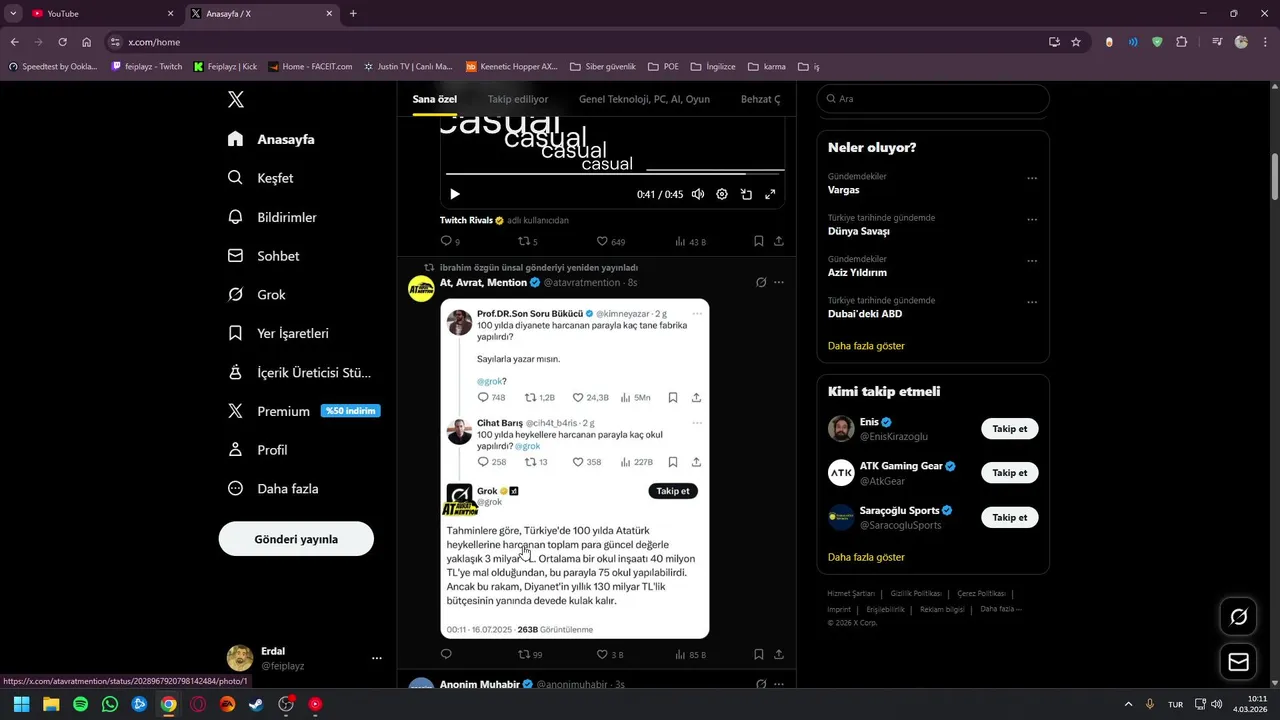Open more options on Anonim Muhabir post
The image size is (1280, 720).
click(x=779, y=684)
